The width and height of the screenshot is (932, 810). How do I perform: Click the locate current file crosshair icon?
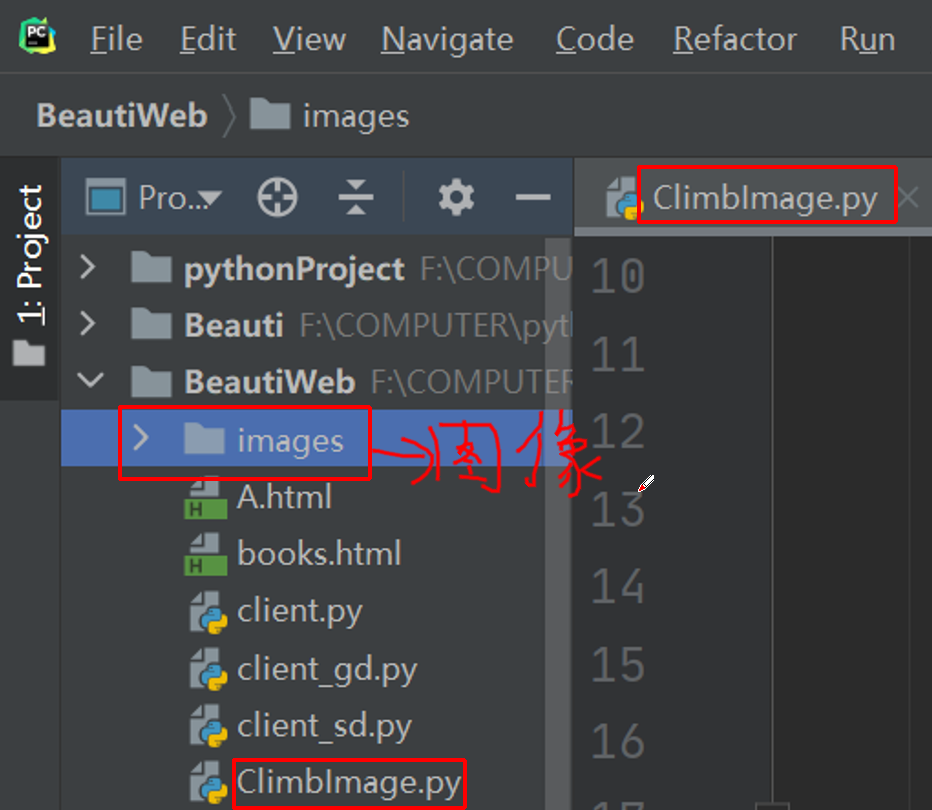277,197
